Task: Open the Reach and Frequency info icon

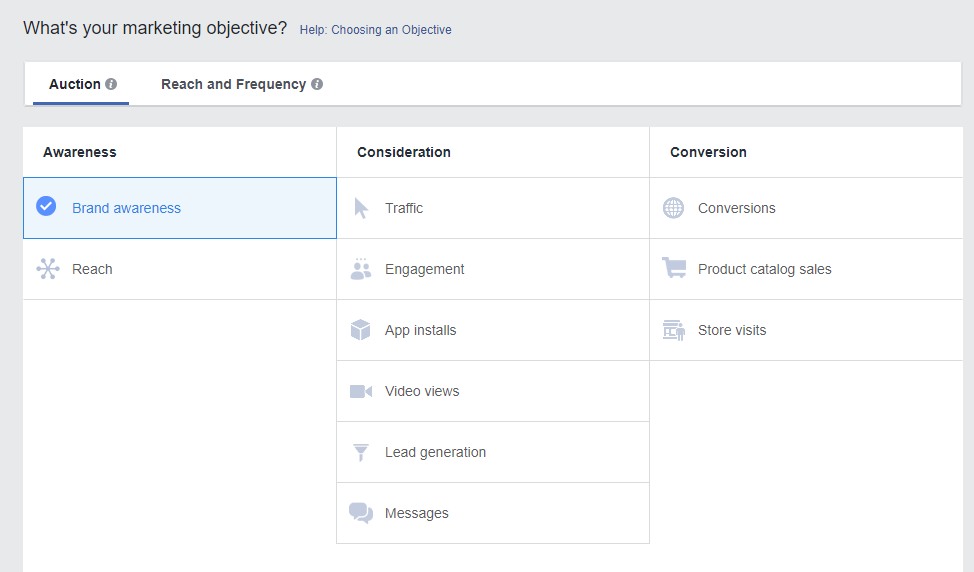Action: (x=317, y=84)
